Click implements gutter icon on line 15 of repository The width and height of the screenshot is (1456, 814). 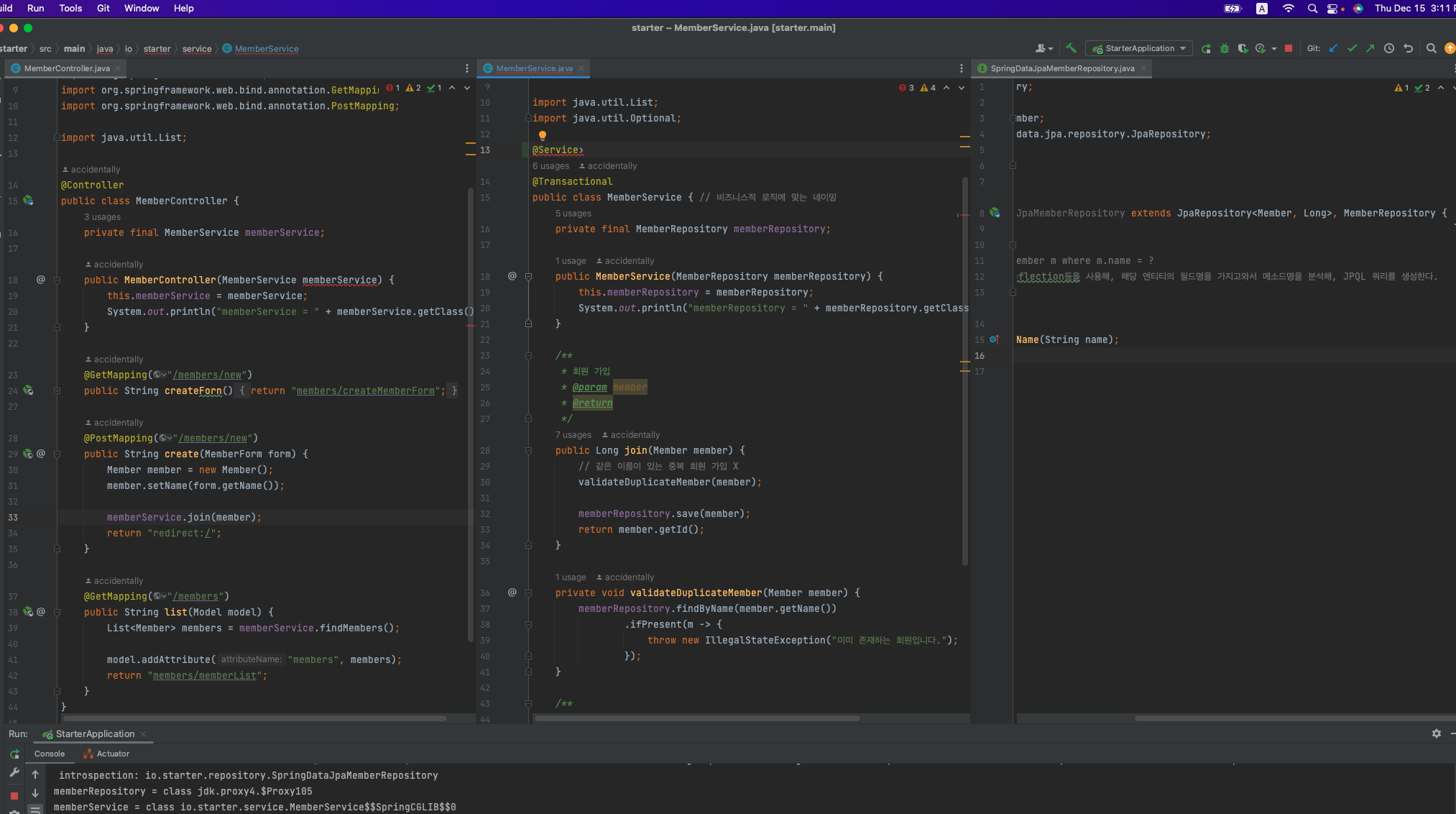[994, 339]
